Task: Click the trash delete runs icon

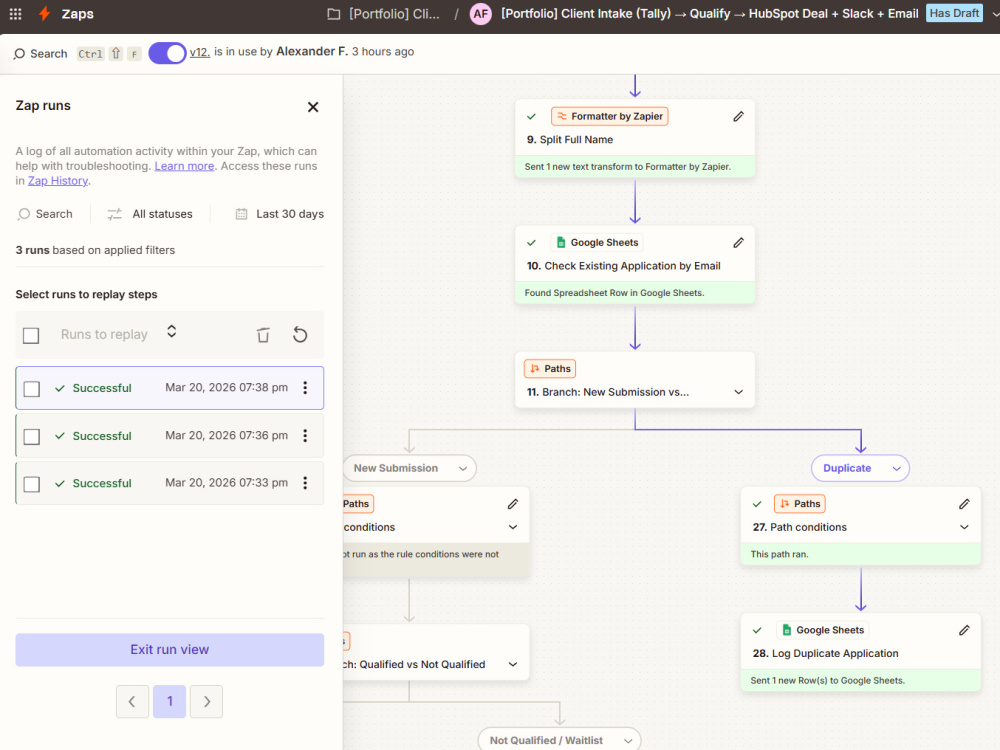Action: 263,334
